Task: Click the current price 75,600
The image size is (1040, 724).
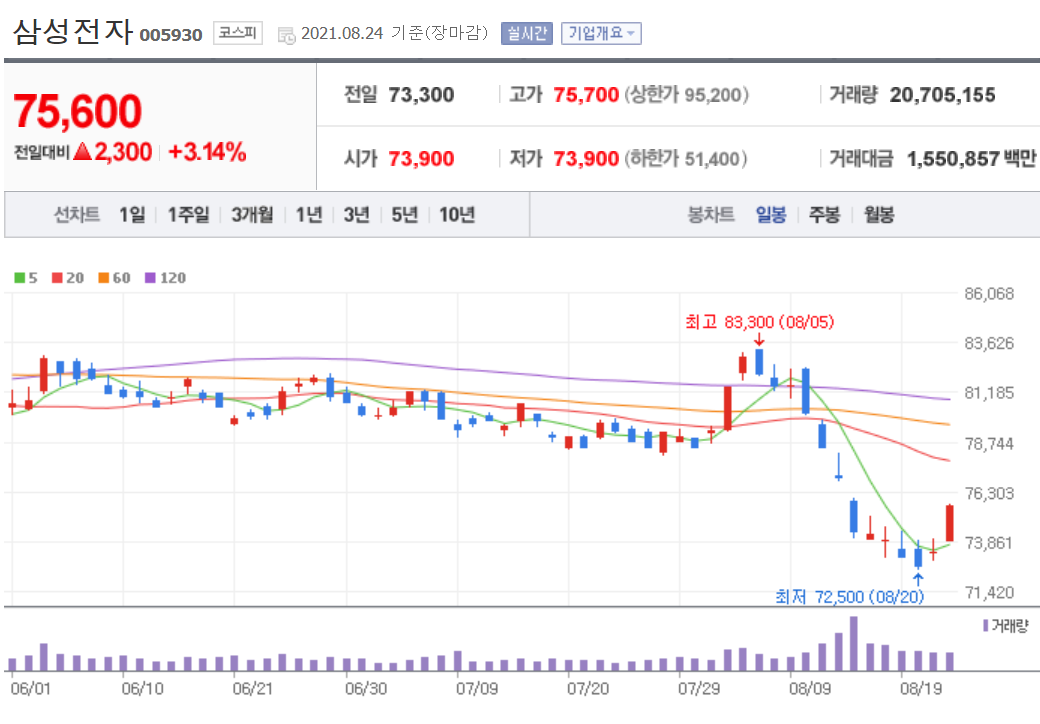Action: point(78,111)
